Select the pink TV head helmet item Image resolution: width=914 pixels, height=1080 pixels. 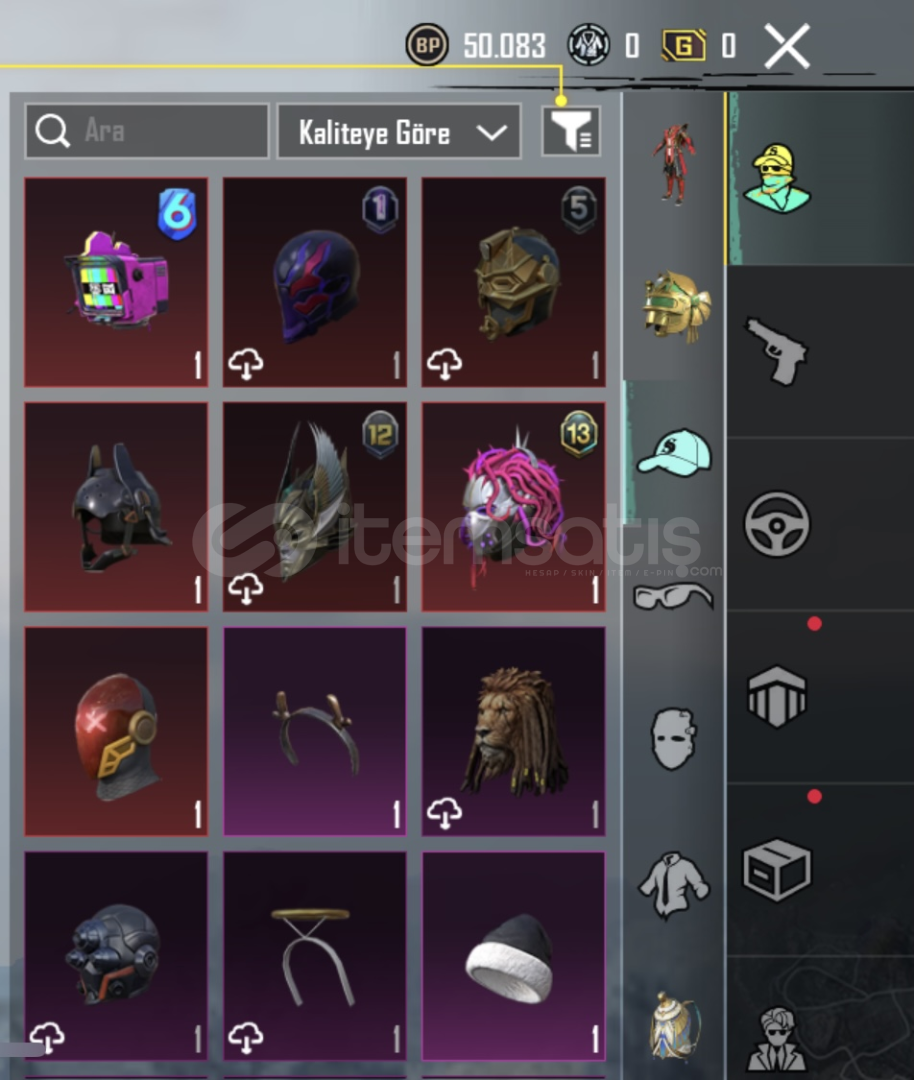tap(116, 282)
